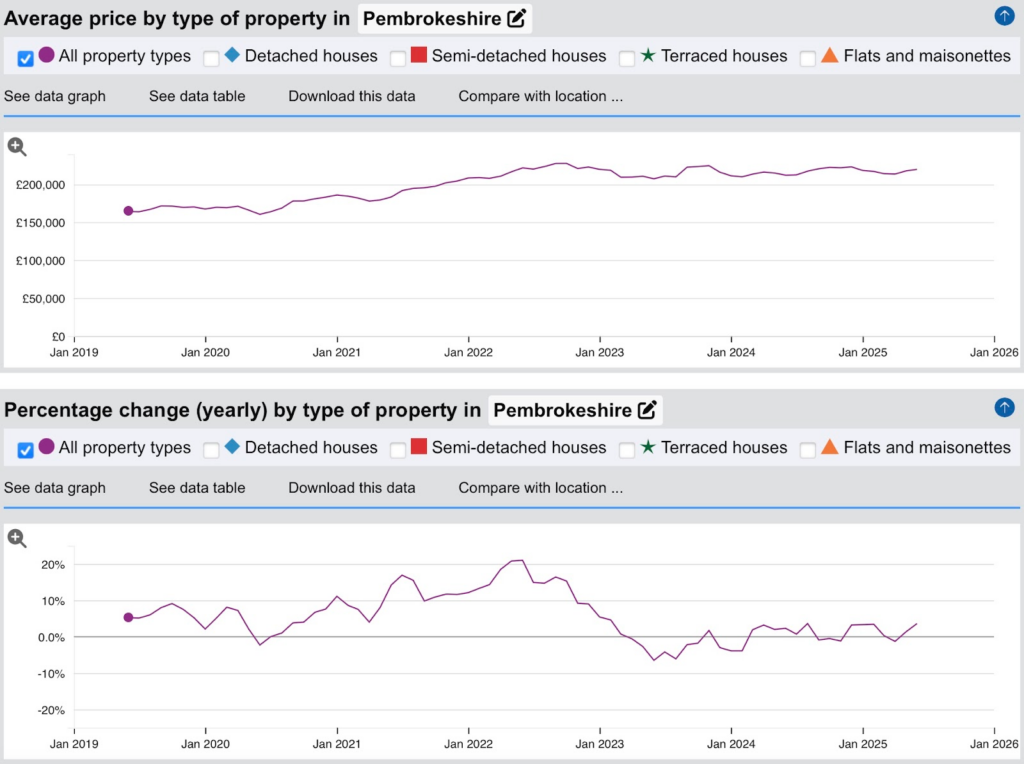The image size is (1024, 764).
Task: Download this data for average price
Action: coord(351,96)
